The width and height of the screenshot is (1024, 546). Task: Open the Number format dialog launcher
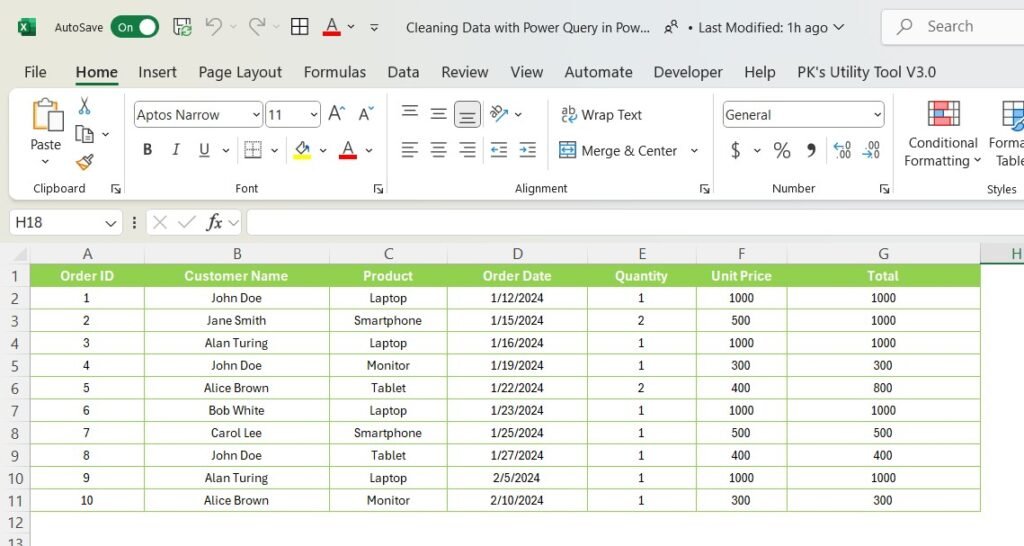coord(884,189)
